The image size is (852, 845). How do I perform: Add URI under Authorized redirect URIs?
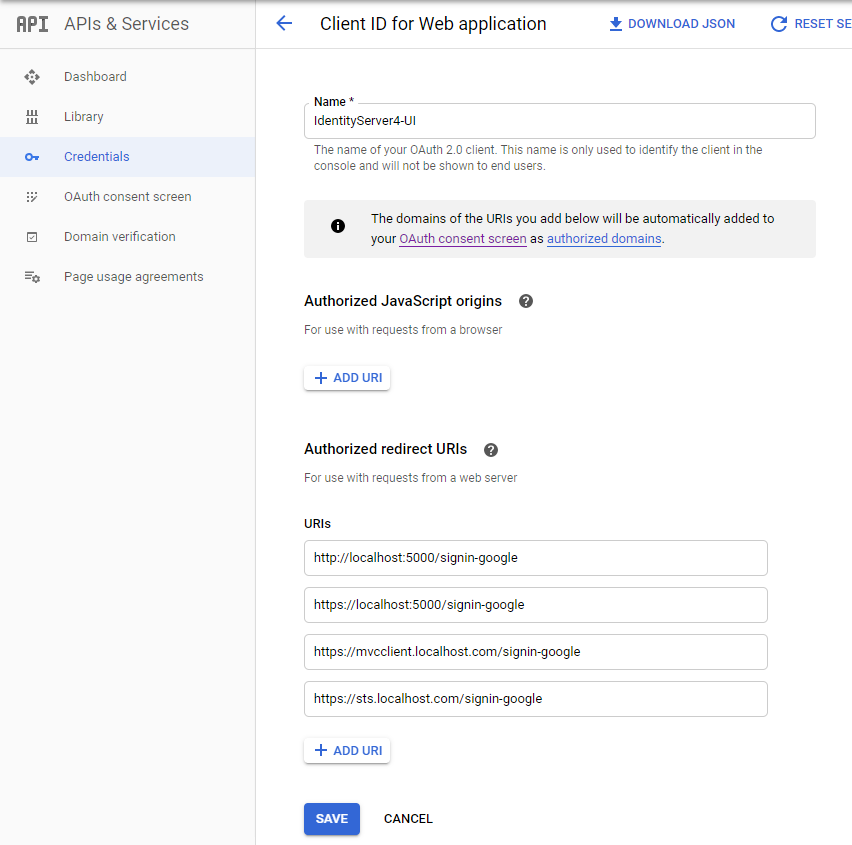pyautogui.click(x=347, y=751)
